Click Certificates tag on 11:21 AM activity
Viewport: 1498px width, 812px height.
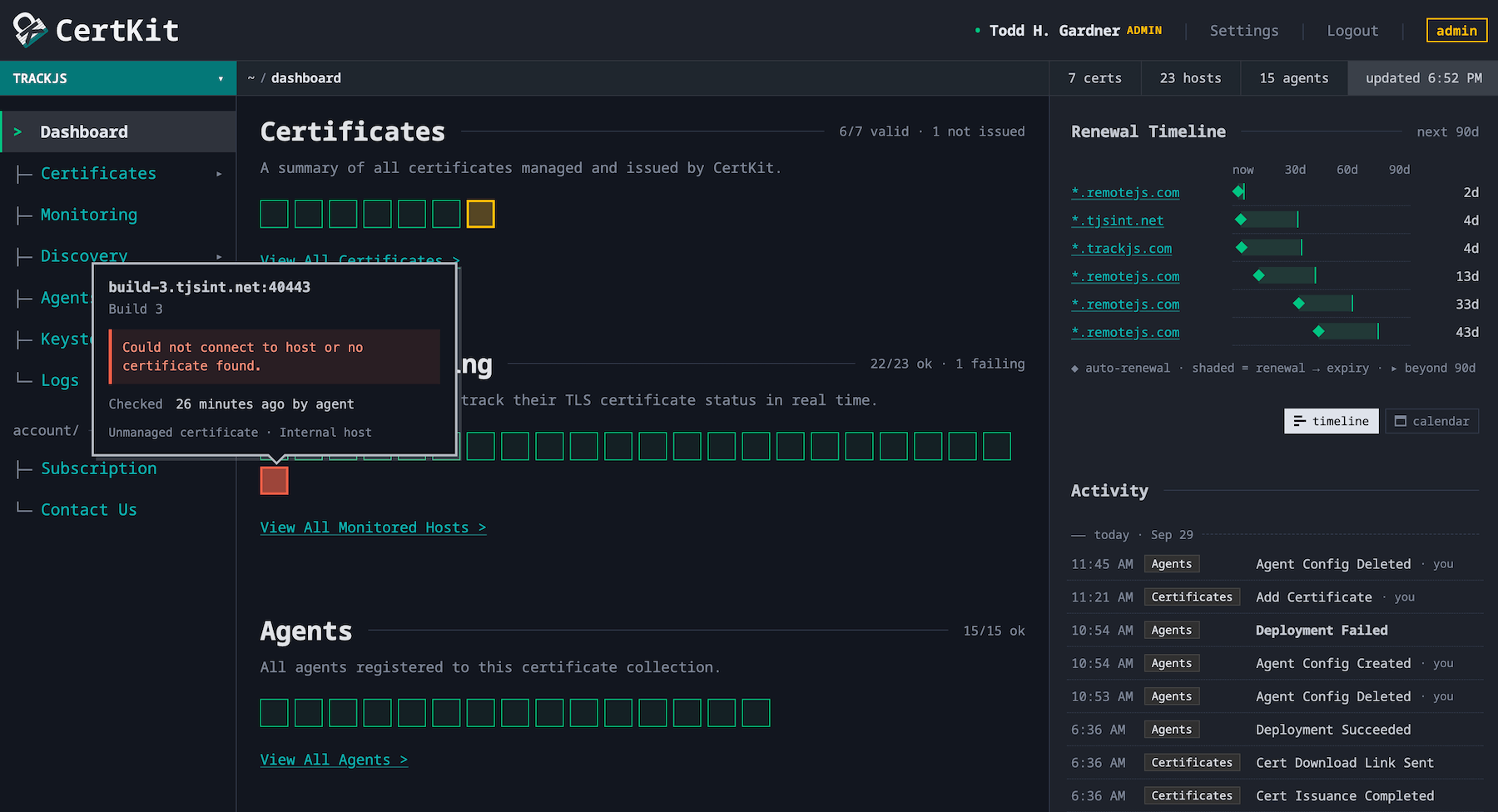(1192, 597)
